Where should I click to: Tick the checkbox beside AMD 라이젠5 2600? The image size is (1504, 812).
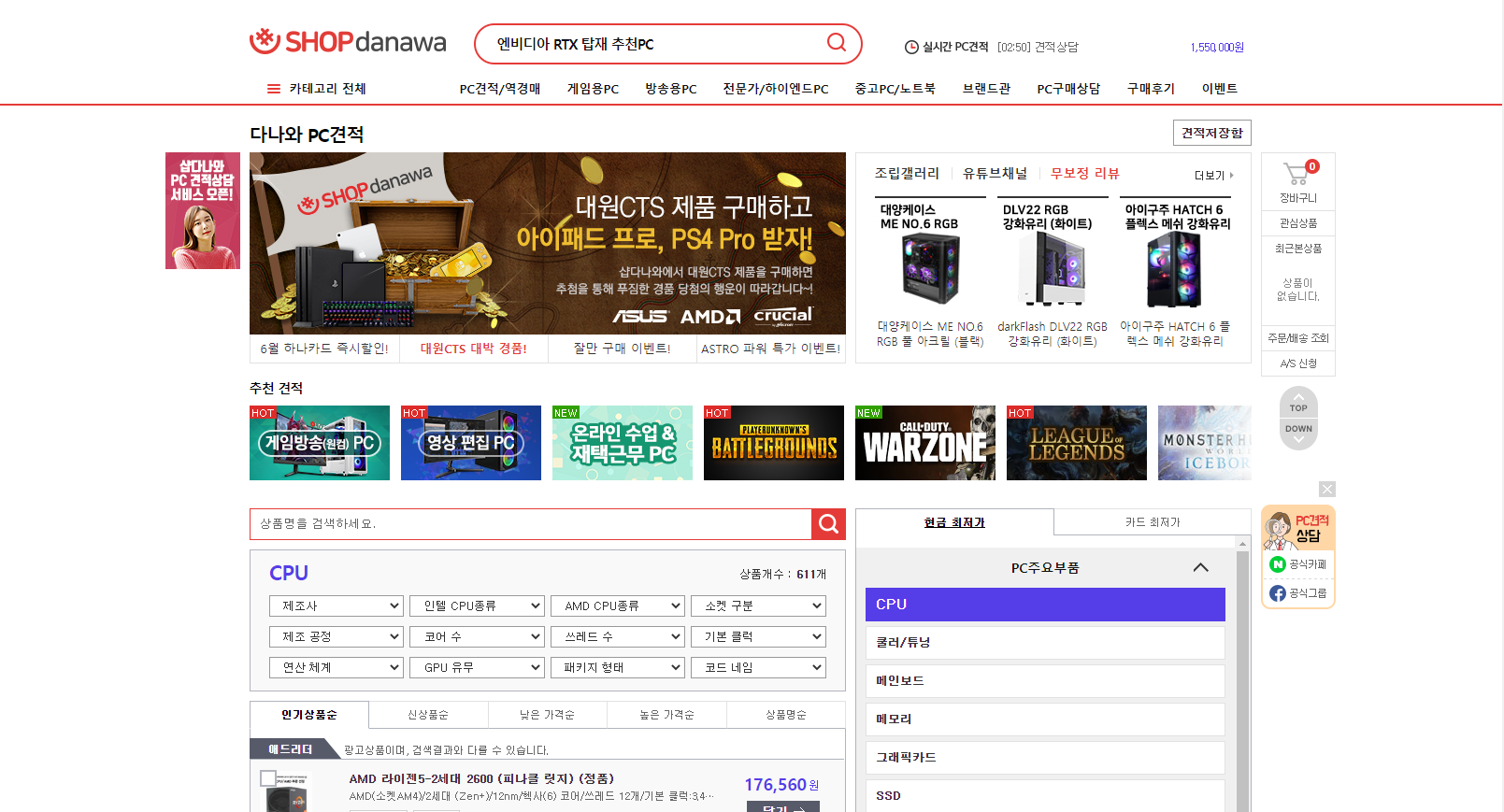click(x=268, y=778)
